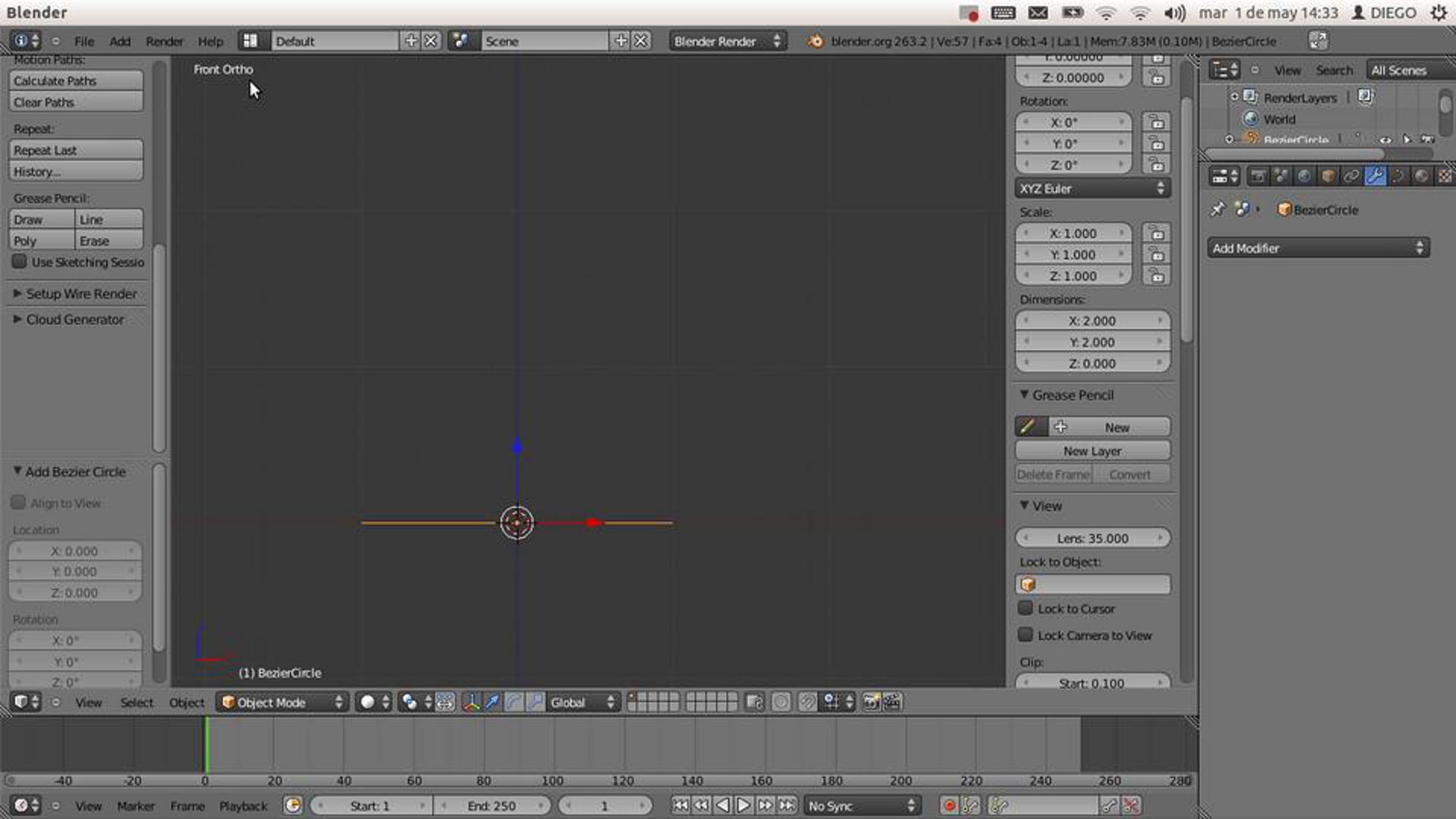The height and width of the screenshot is (819, 1456).
Task: Open the Render properties tab icon
Action: [x=1258, y=177]
